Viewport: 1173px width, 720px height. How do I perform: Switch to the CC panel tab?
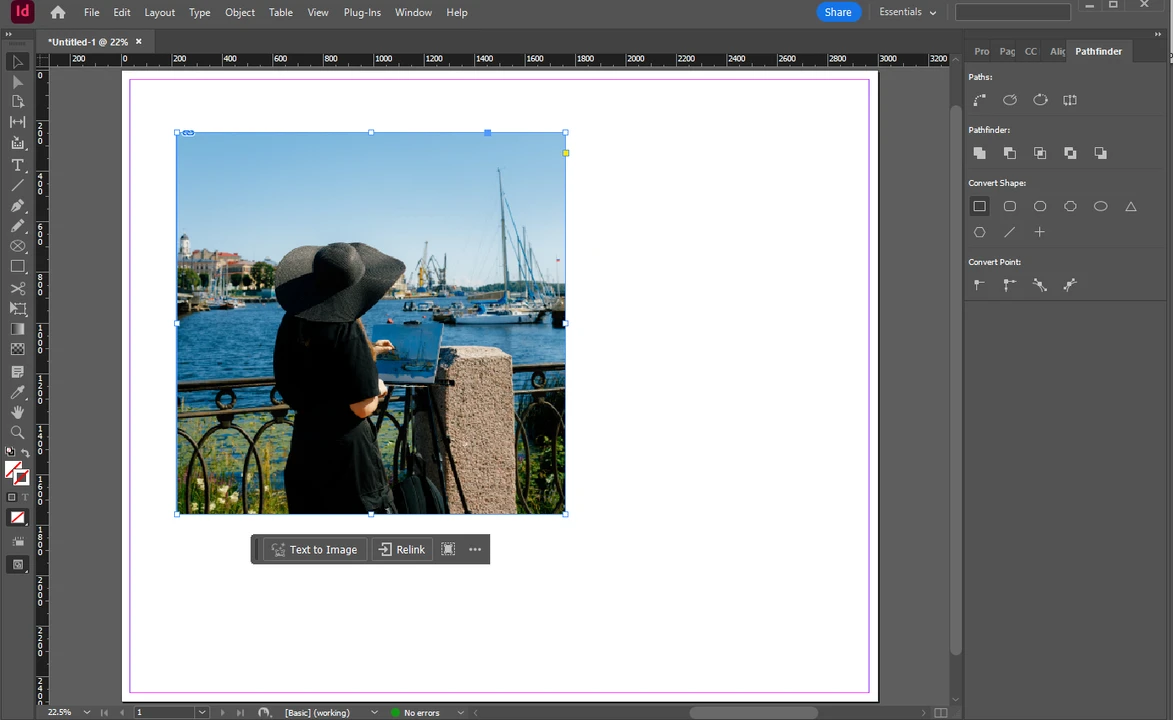[x=1031, y=52]
